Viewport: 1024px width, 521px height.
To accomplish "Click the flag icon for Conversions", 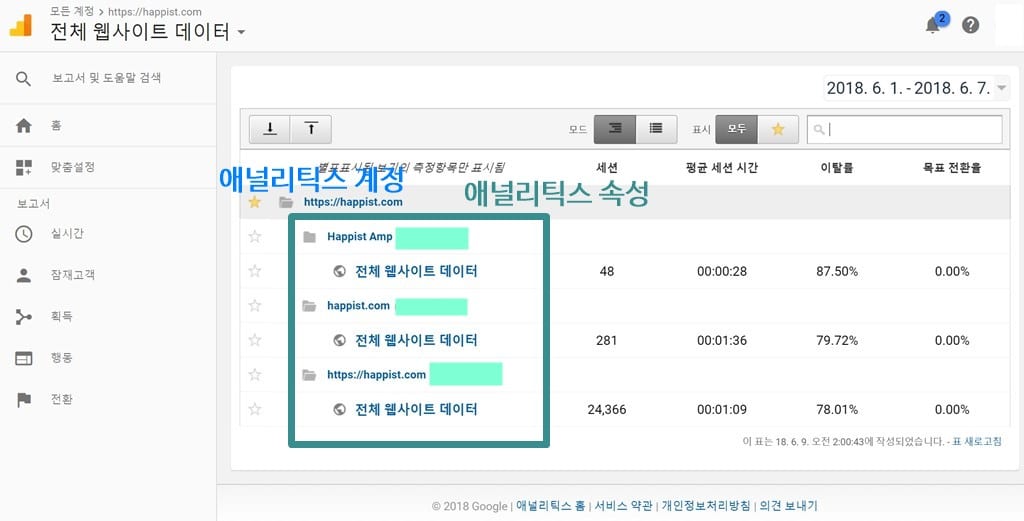I will tap(24, 400).
